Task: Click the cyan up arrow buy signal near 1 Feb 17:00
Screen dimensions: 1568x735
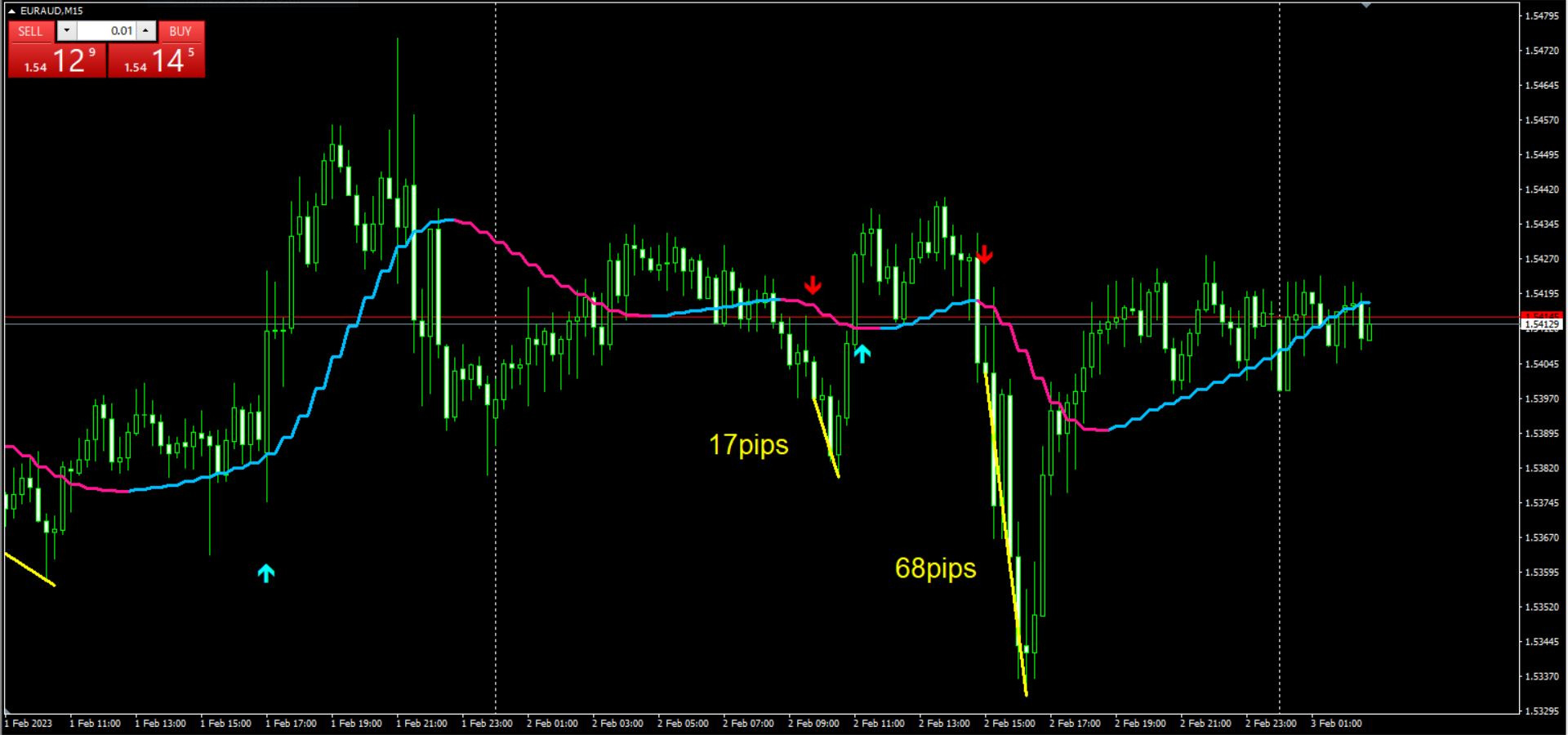Action: tap(265, 572)
